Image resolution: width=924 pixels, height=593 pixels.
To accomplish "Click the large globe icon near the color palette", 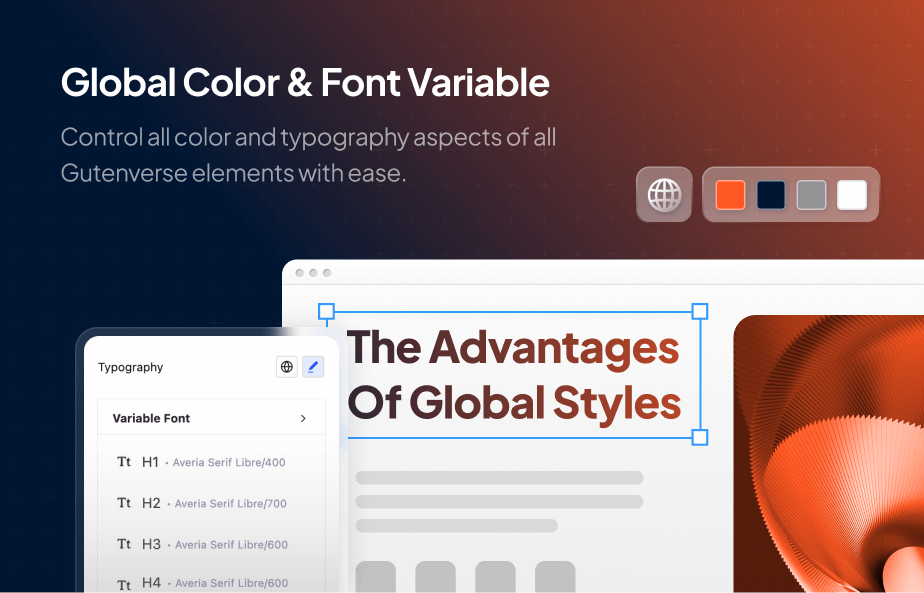I will (x=664, y=194).
